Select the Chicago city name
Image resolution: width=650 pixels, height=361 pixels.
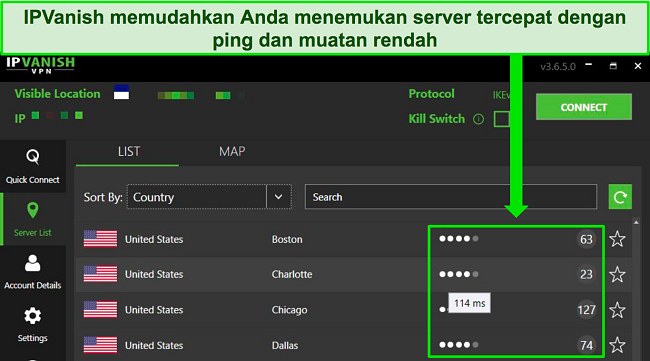[289, 310]
